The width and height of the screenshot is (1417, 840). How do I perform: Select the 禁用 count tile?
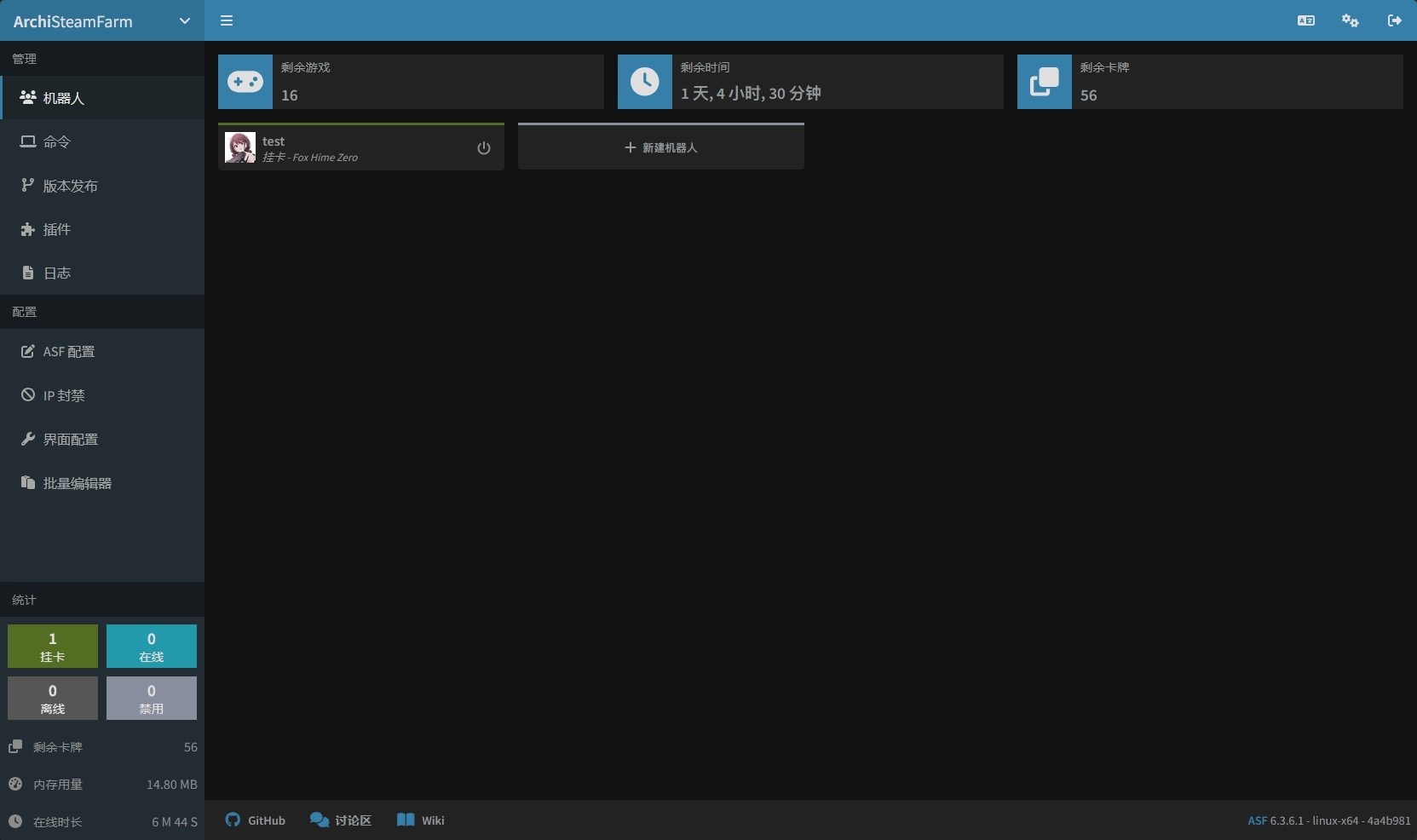pyautogui.click(x=152, y=699)
